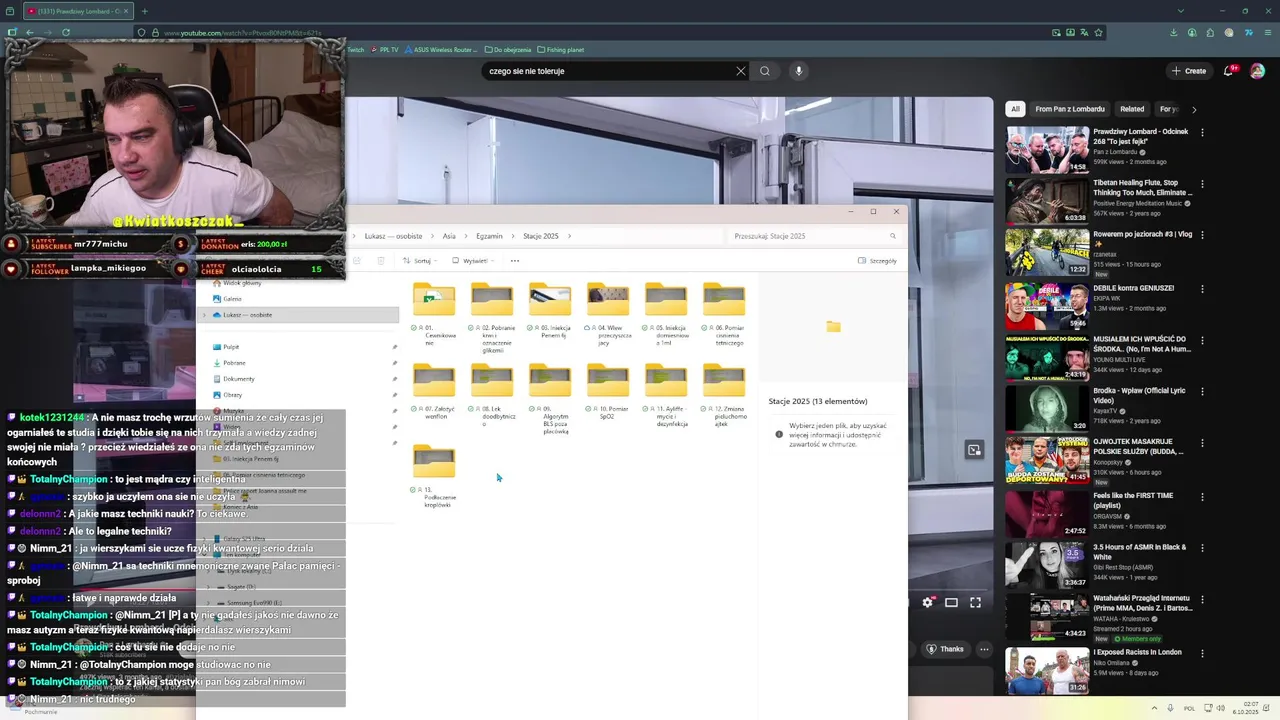Select the 'All' filter chip
1280x720 pixels.
coord(1015,109)
